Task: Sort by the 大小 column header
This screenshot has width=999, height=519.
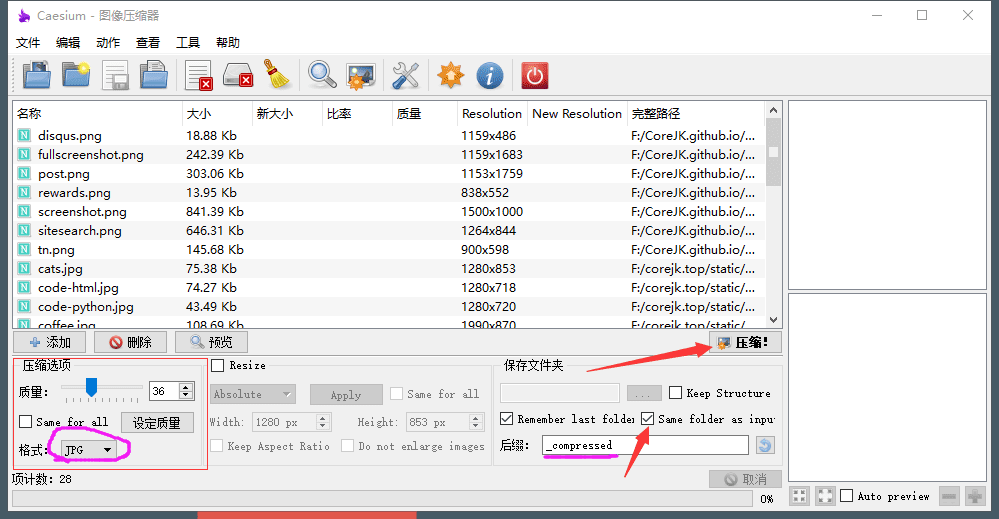Action: [217, 113]
